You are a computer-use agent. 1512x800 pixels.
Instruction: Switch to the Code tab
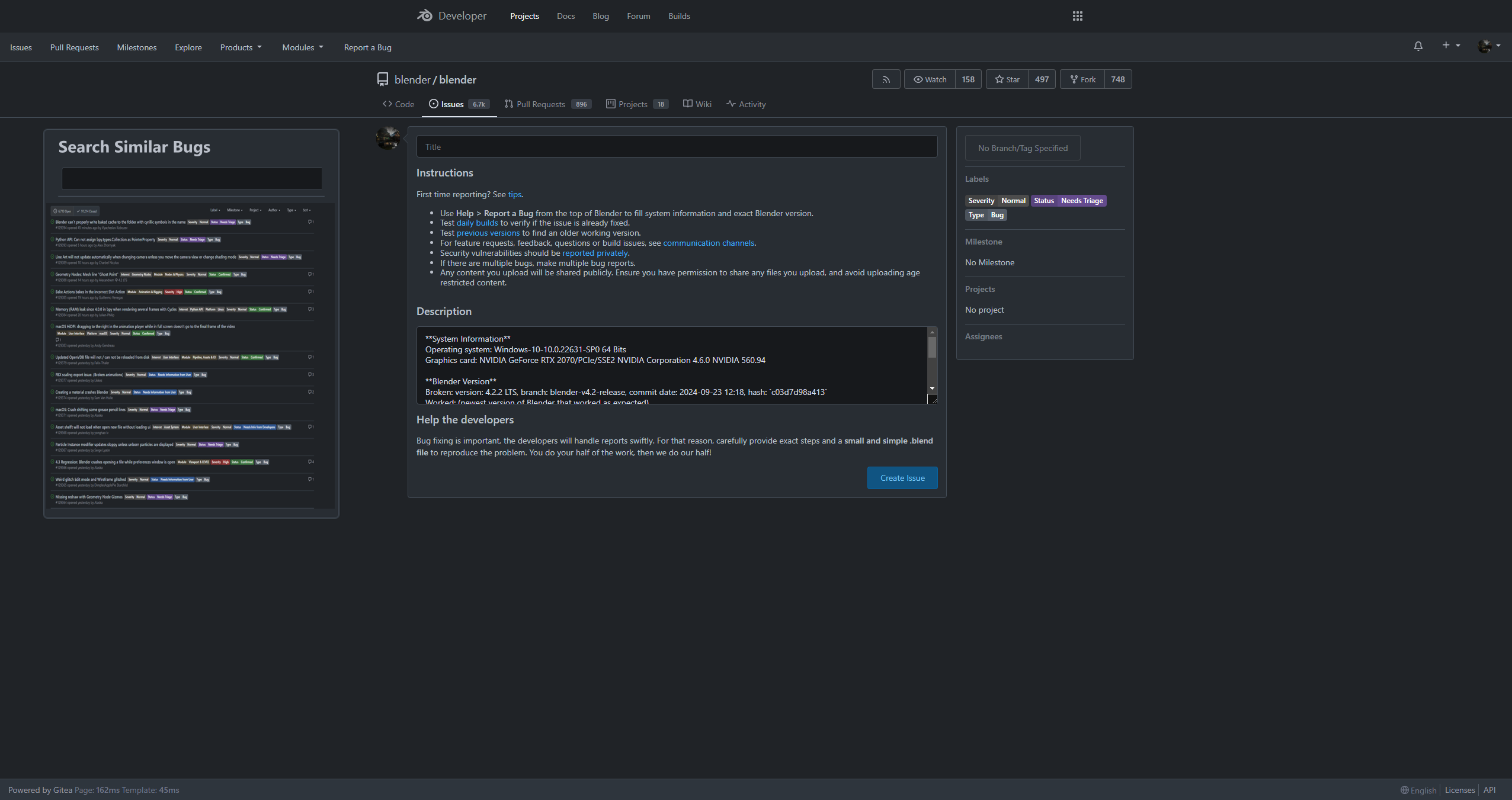(x=398, y=104)
